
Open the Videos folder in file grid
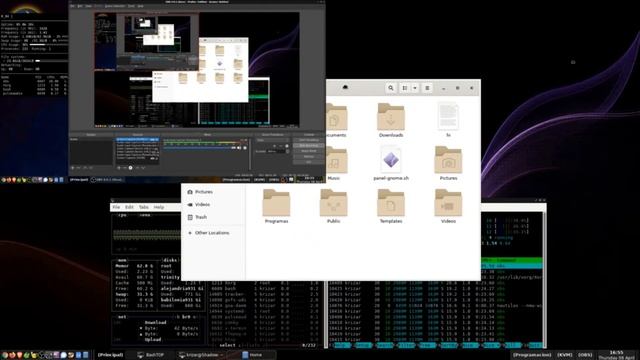point(448,206)
